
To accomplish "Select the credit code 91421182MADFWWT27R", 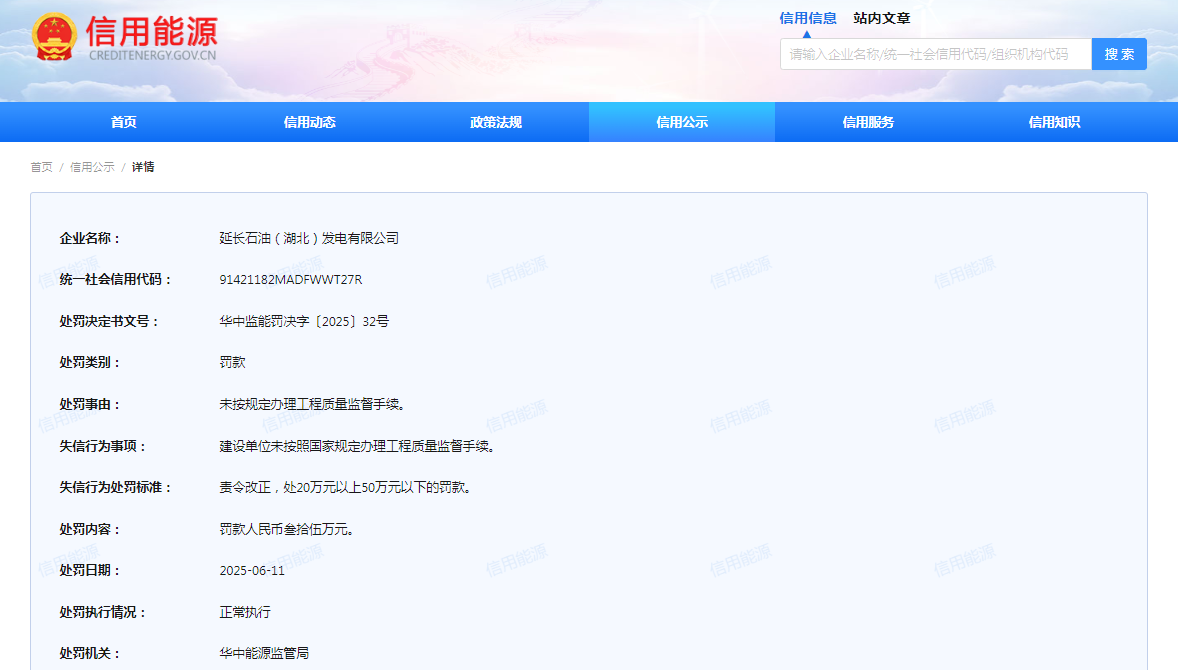I will pos(291,279).
